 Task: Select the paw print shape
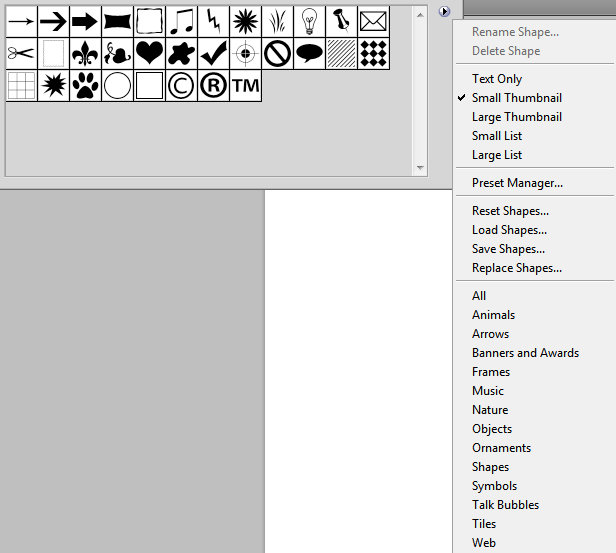click(x=85, y=86)
